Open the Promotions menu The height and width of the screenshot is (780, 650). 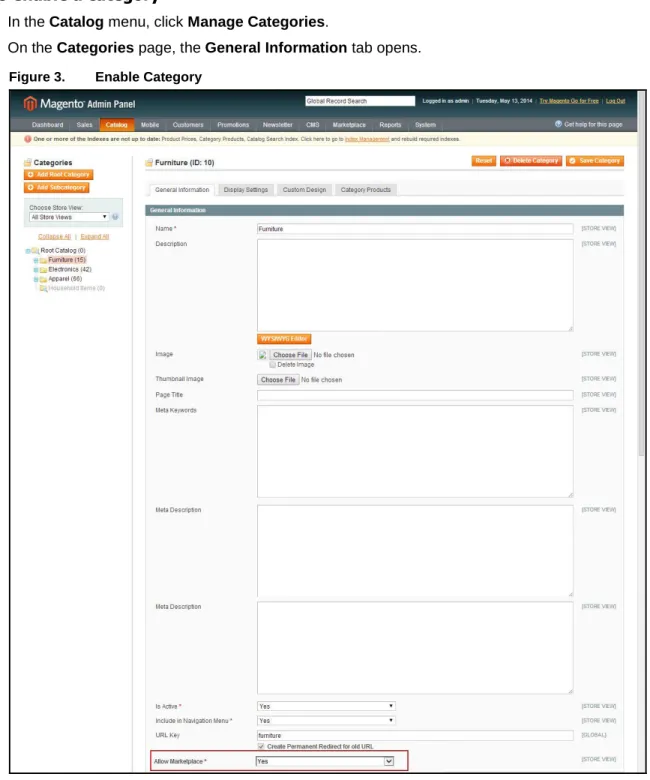coord(233,125)
